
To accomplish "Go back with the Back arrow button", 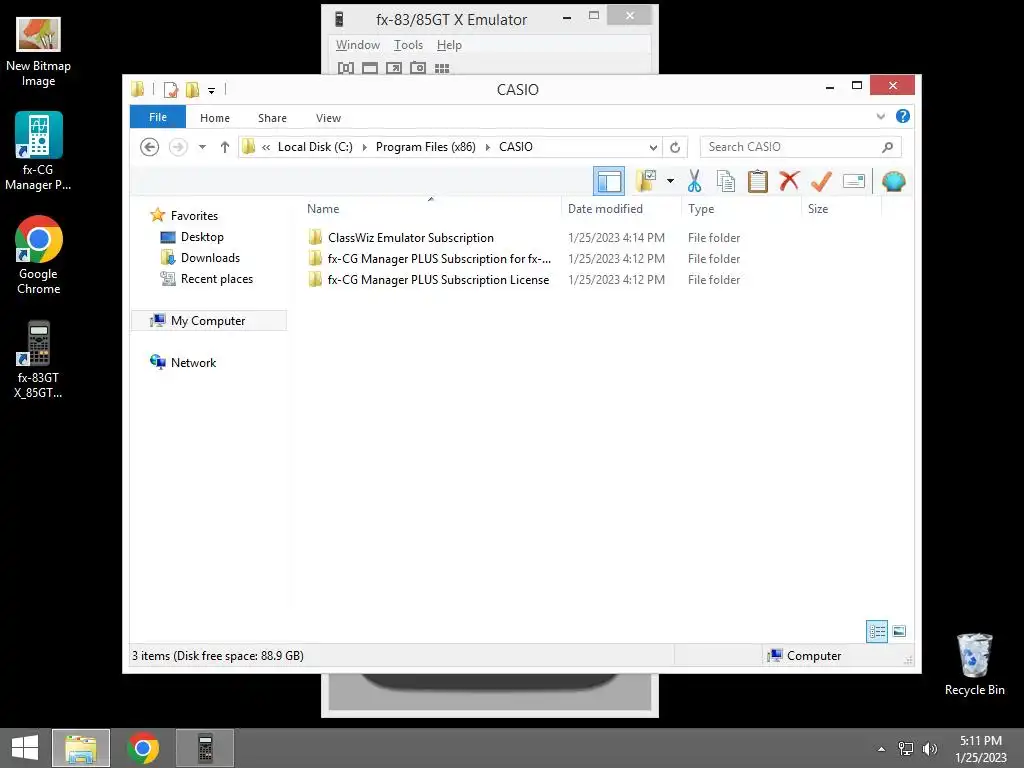I will point(150,147).
